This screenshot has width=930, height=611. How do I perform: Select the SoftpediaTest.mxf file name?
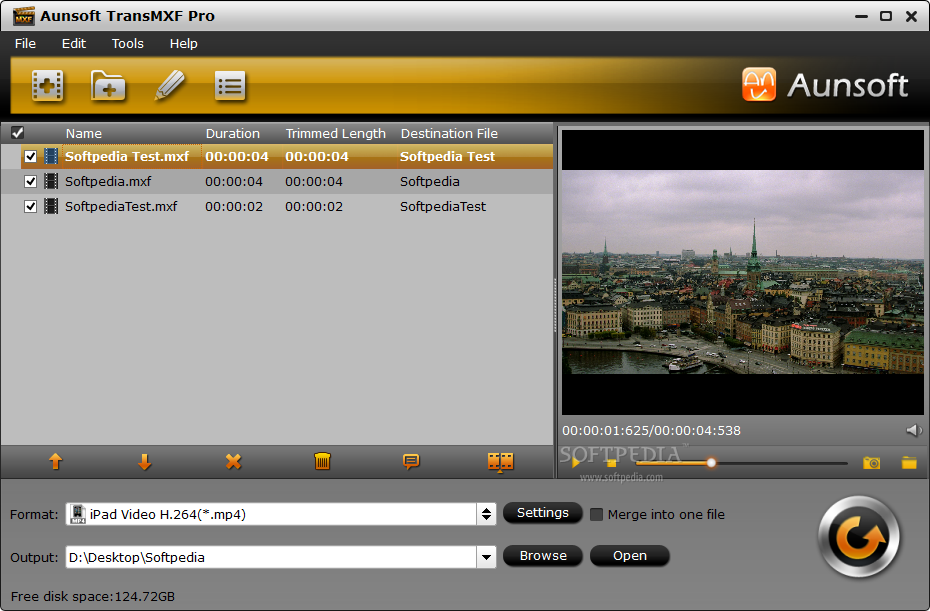pyautogui.click(x=121, y=206)
